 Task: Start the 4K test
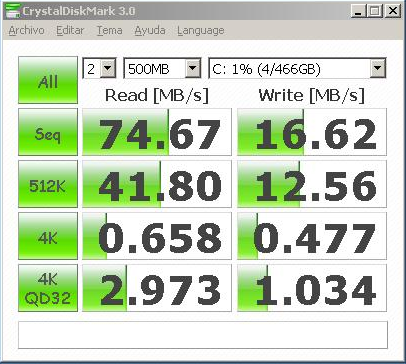(x=48, y=236)
